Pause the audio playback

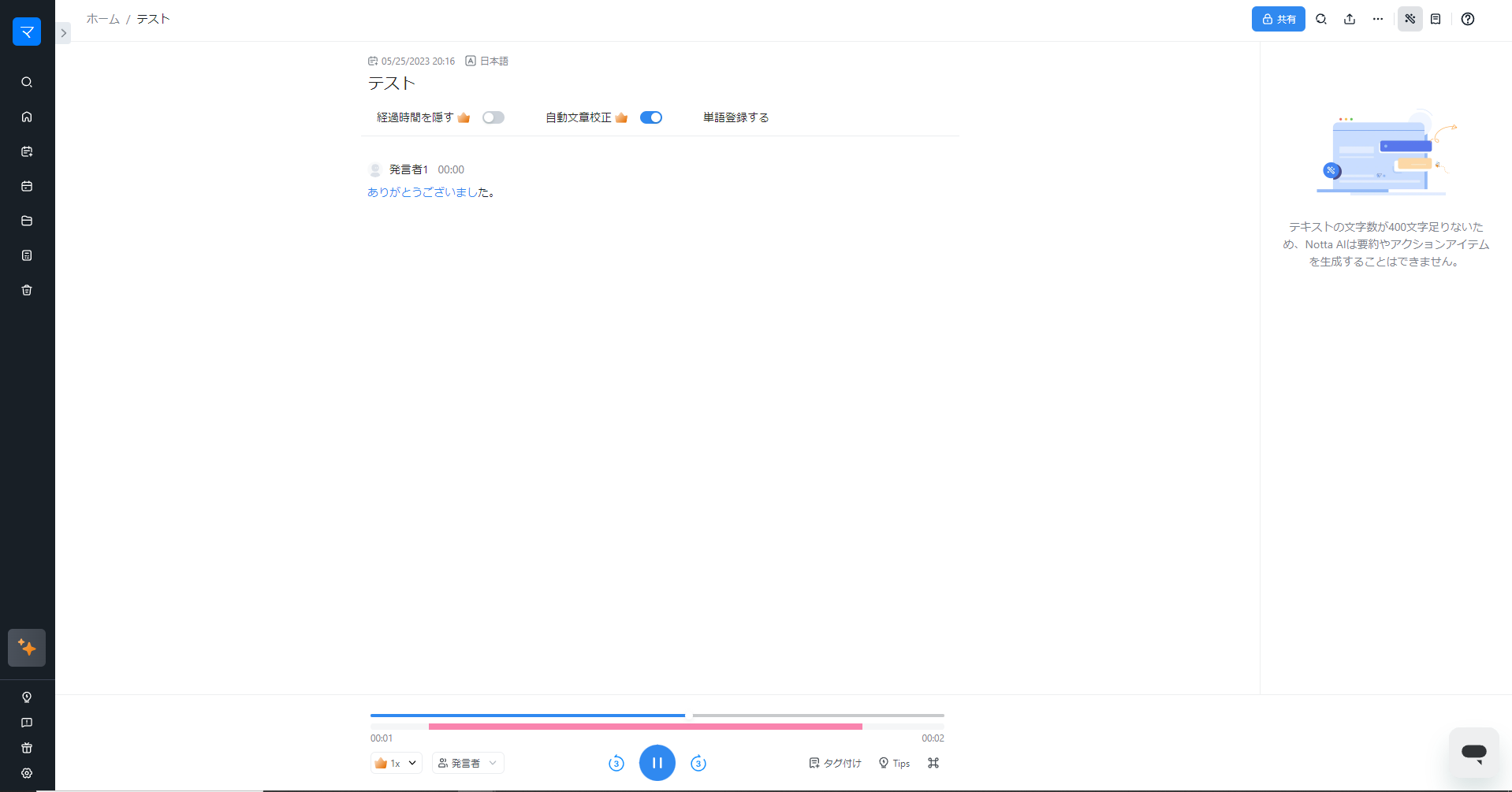click(657, 763)
